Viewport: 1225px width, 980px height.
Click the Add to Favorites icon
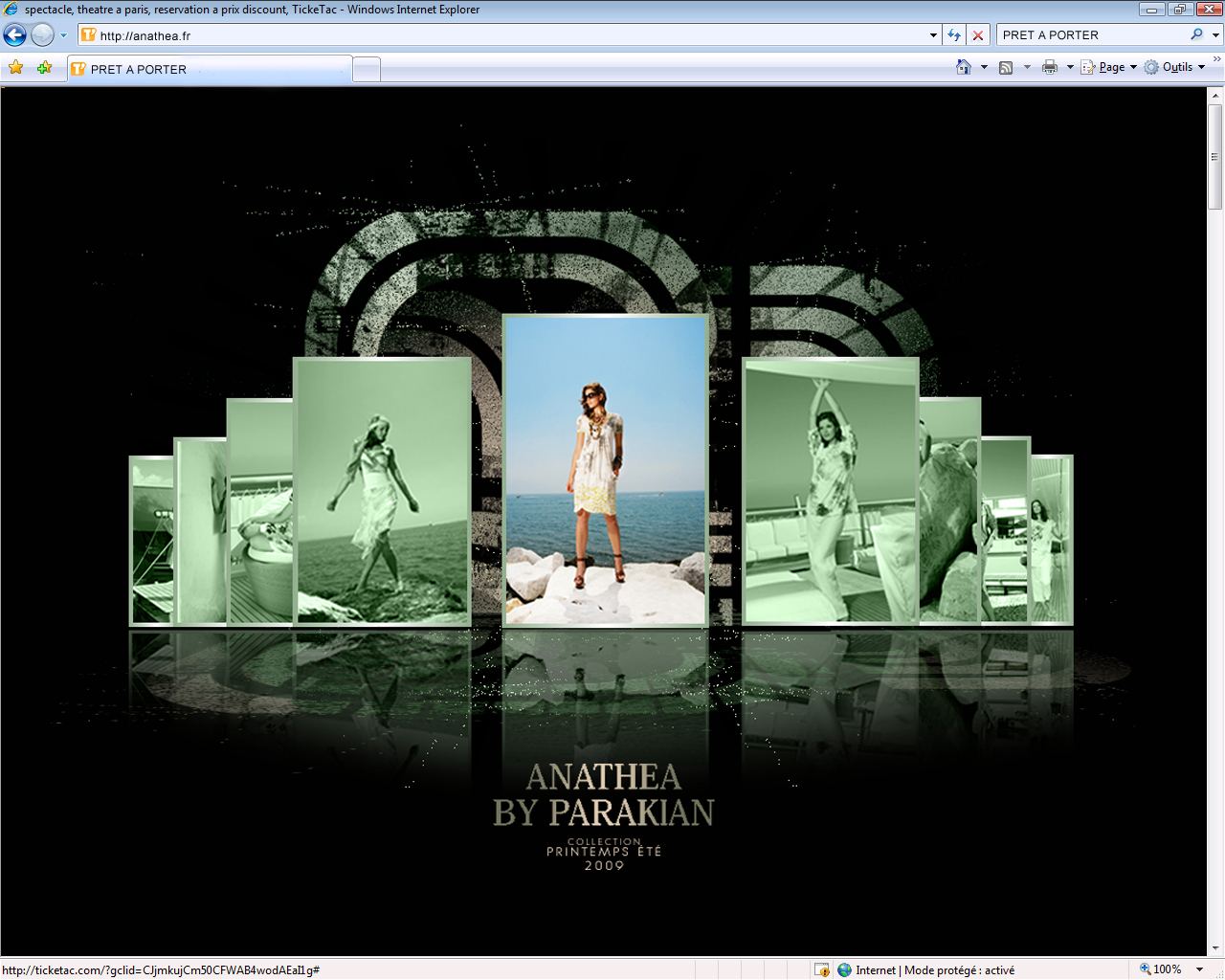(44, 67)
